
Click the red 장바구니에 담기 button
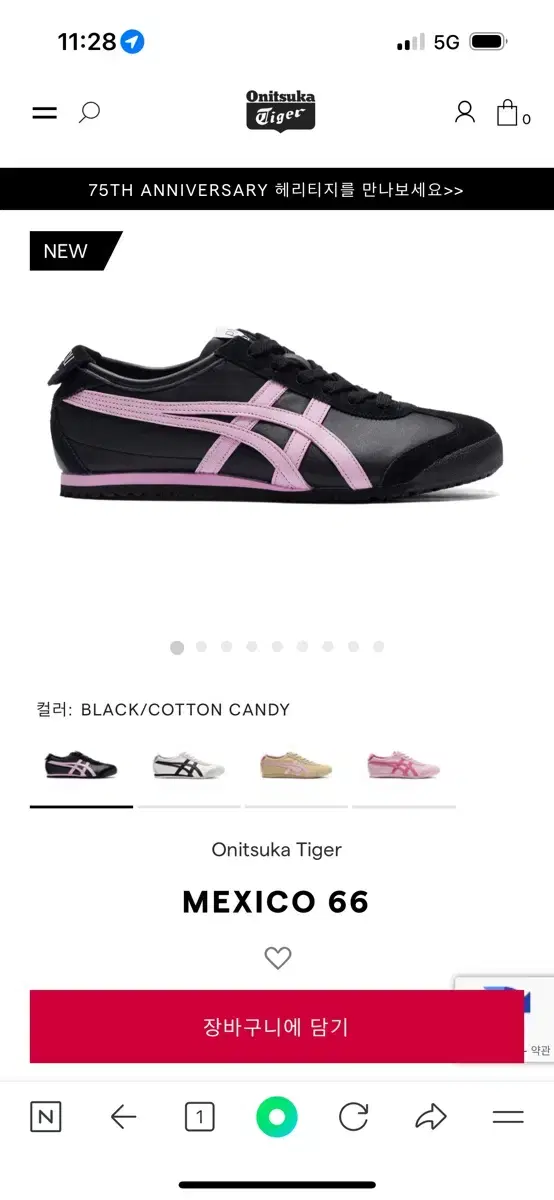click(277, 1026)
